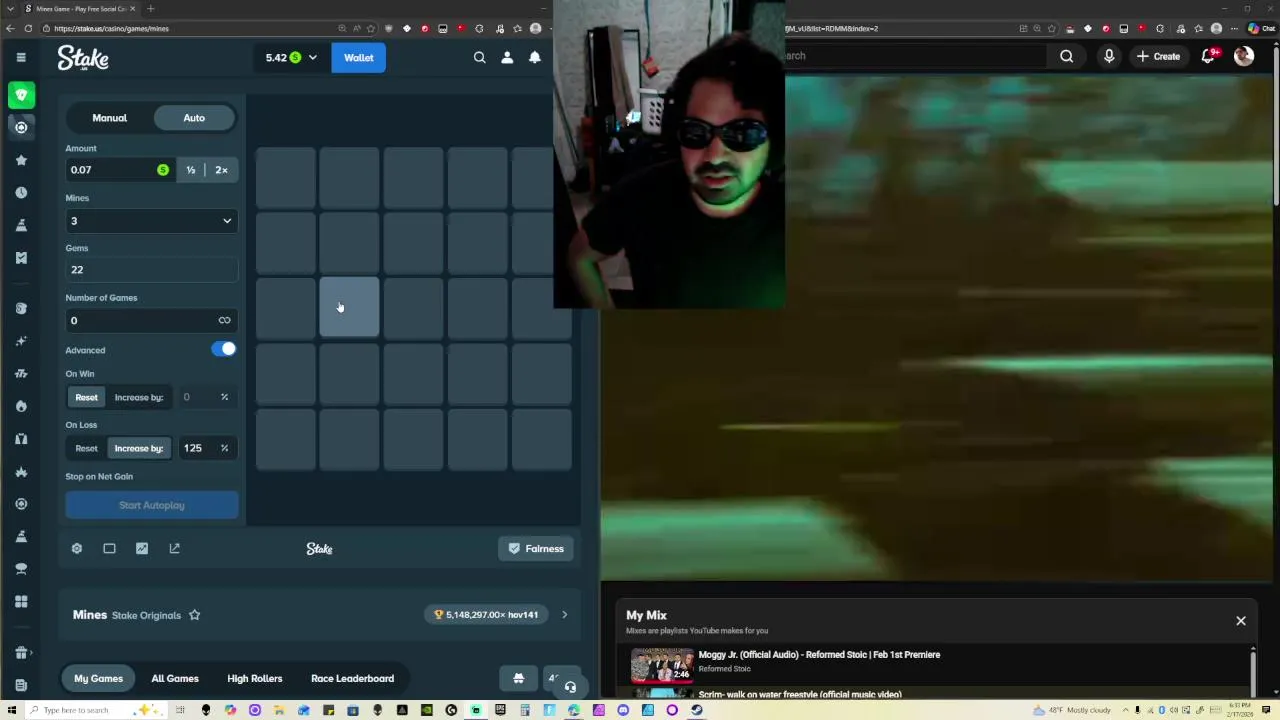This screenshot has width=1280, height=720.
Task: Expand the Mines count dropdown
Action: 152,221
